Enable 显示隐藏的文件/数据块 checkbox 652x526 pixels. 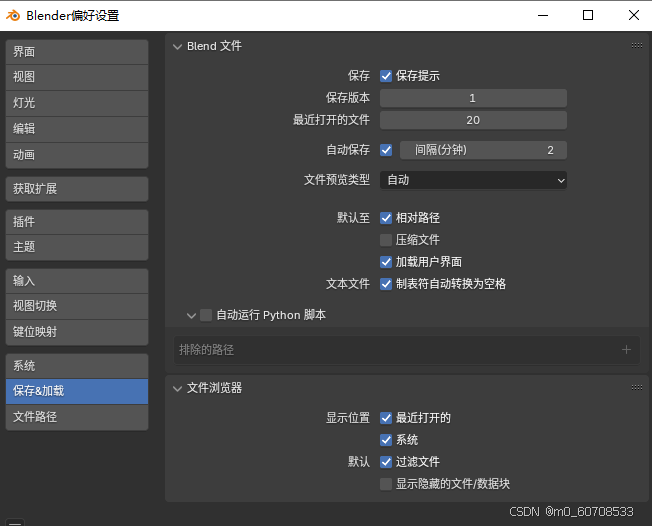pyautogui.click(x=386, y=484)
